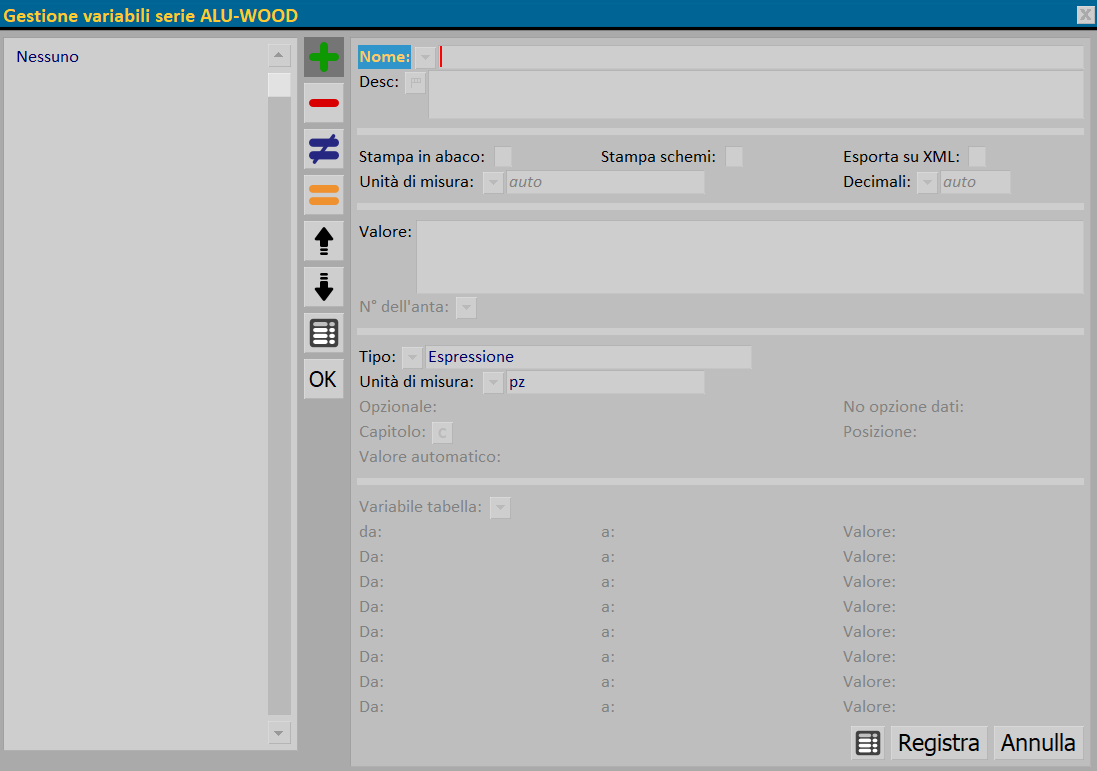Viewport: 1097px width, 771px height.
Task: Click the blue not-equal sign icon
Action: pos(323,149)
